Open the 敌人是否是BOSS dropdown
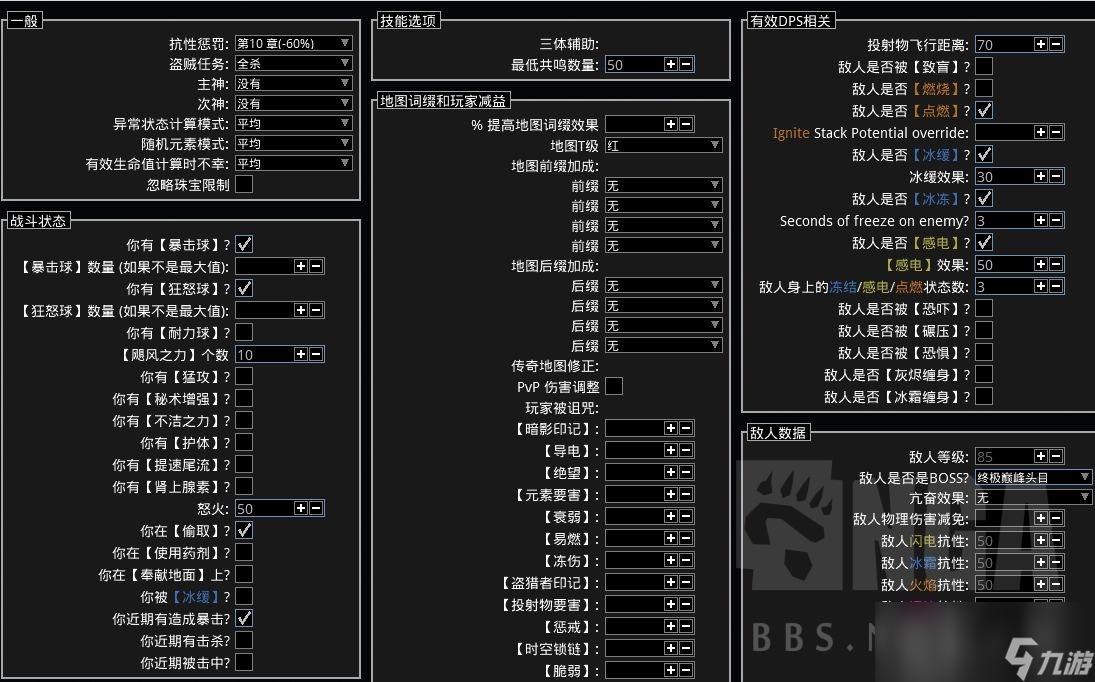This screenshot has width=1095, height=682. point(1034,477)
